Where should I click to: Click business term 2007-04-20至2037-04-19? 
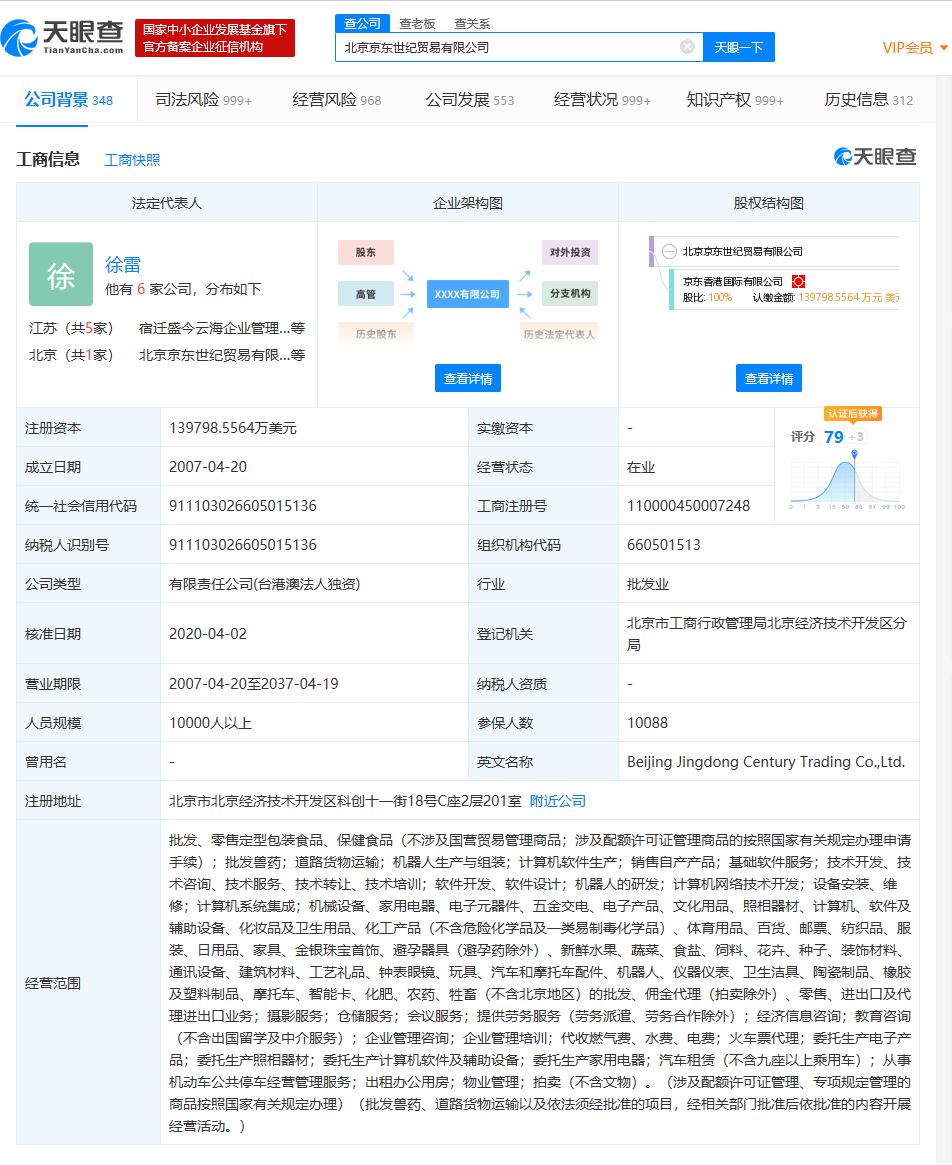tap(253, 684)
